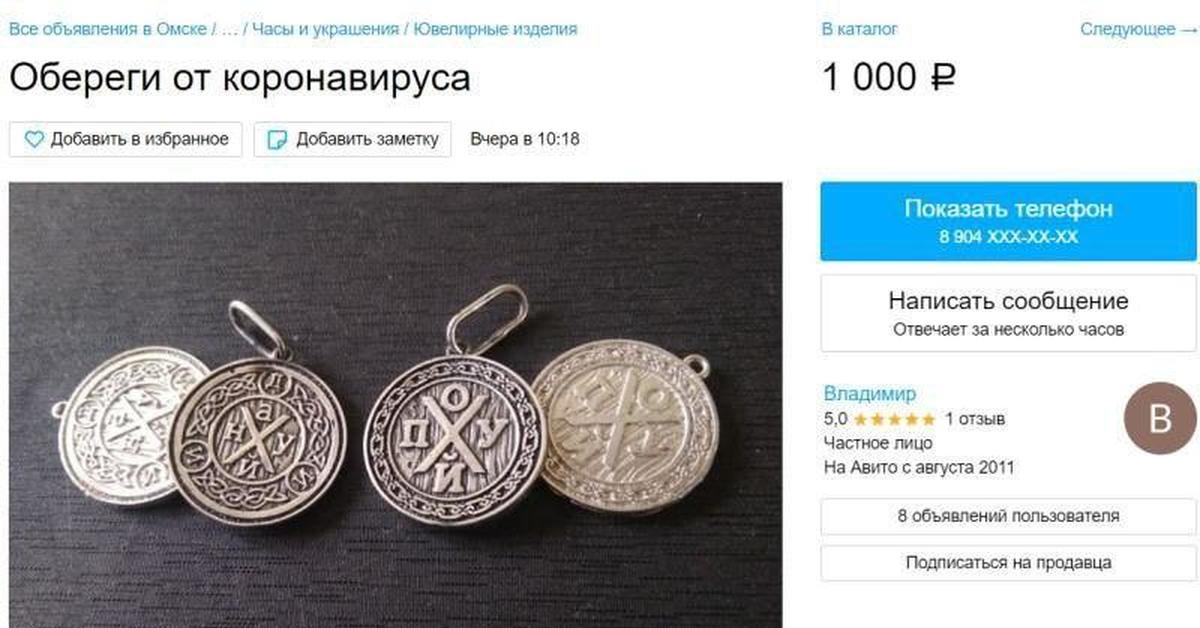Open Написать сообщение to message seller
The height and width of the screenshot is (628, 1200).
1008,313
